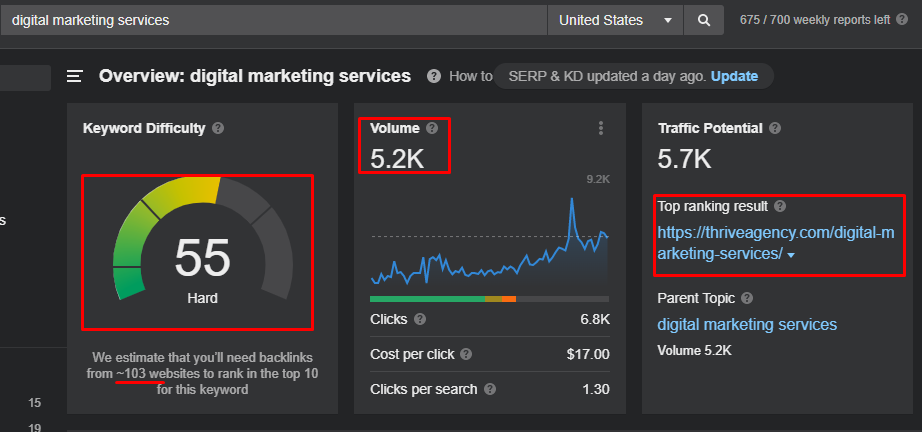The image size is (922, 432).
Task: Click help icon next to Clicks
Action: [x=420, y=319]
